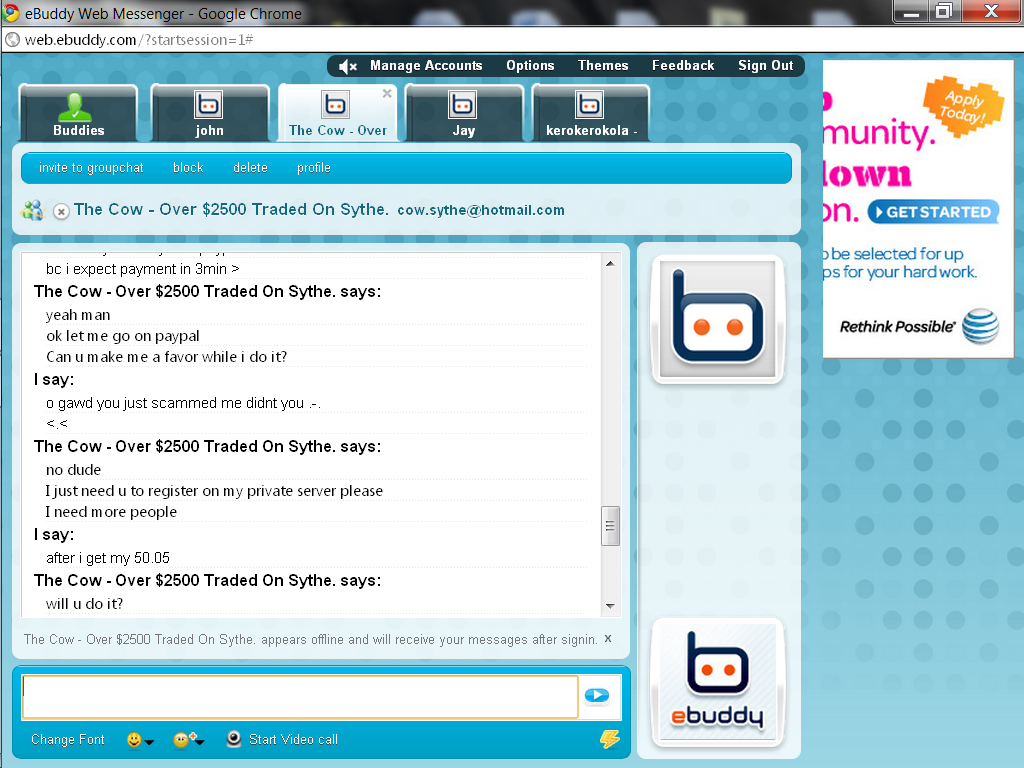1024x768 pixels.
Task: View contact profile
Action: 313,168
